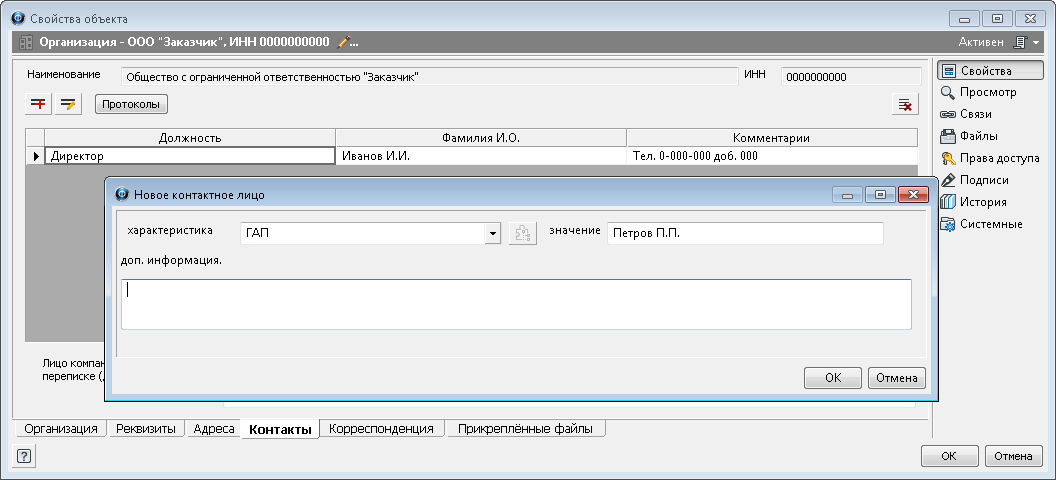Image resolution: width=1056 pixels, height=480 pixels.
Task: Open Файлы in the side panel
Action: tap(978, 136)
